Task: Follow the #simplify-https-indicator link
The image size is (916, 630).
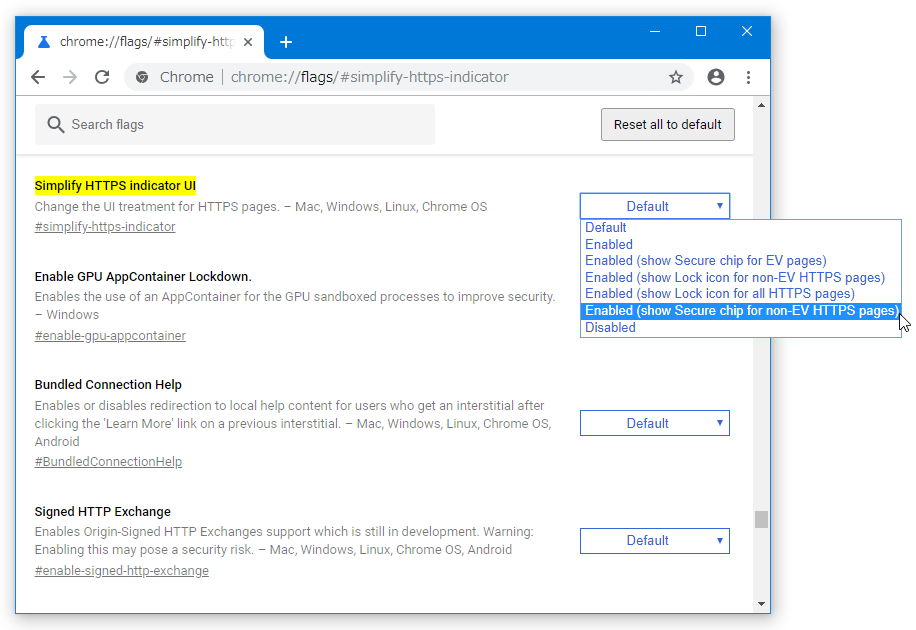Action: tap(105, 227)
